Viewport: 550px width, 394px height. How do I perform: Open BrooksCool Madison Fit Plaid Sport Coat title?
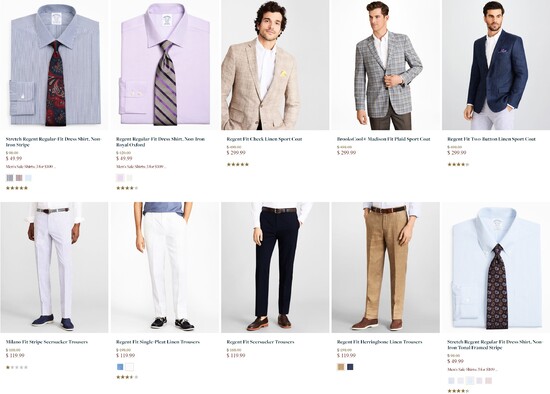click(383, 139)
